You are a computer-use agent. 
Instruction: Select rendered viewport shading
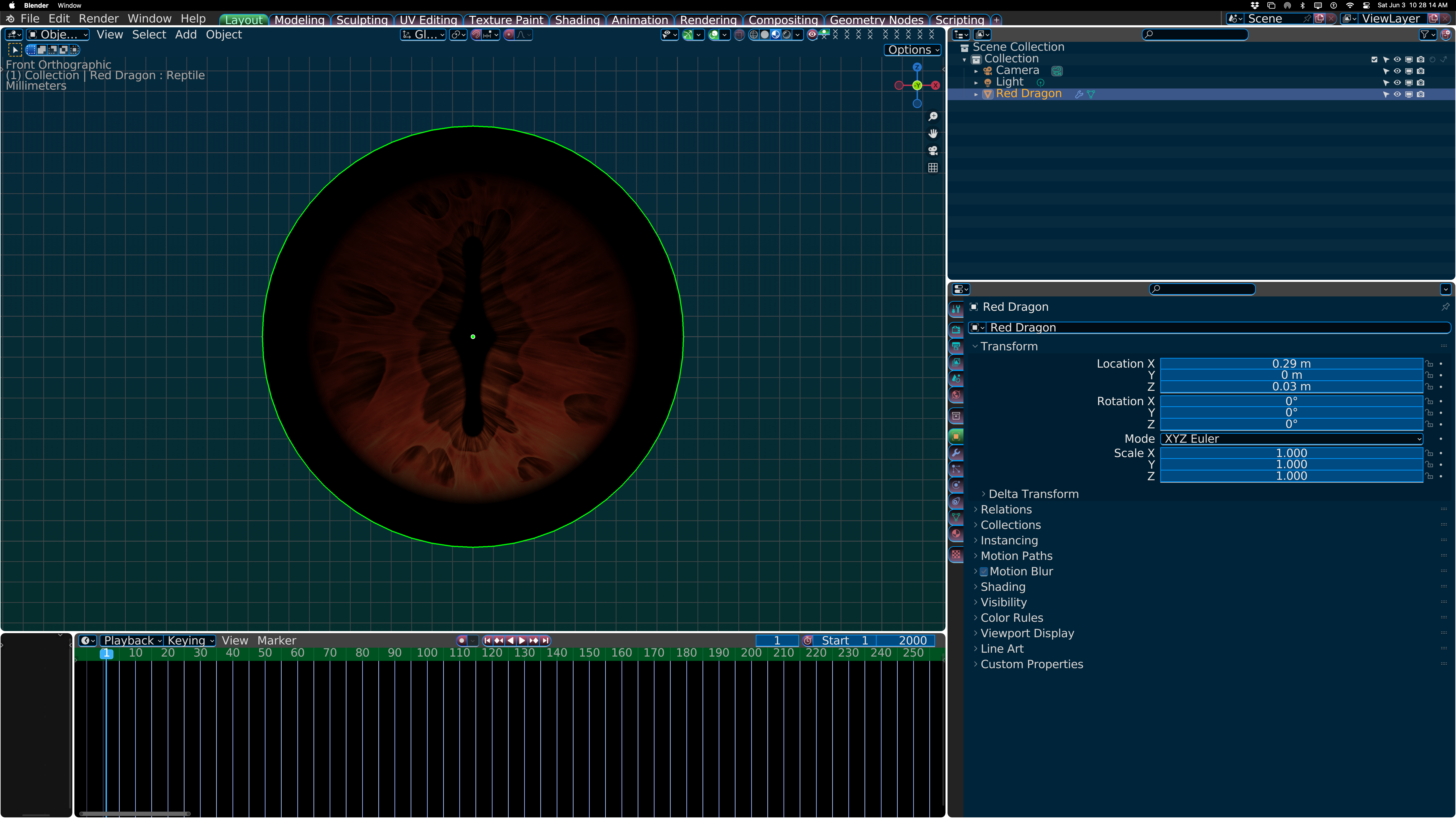click(x=786, y=35)
